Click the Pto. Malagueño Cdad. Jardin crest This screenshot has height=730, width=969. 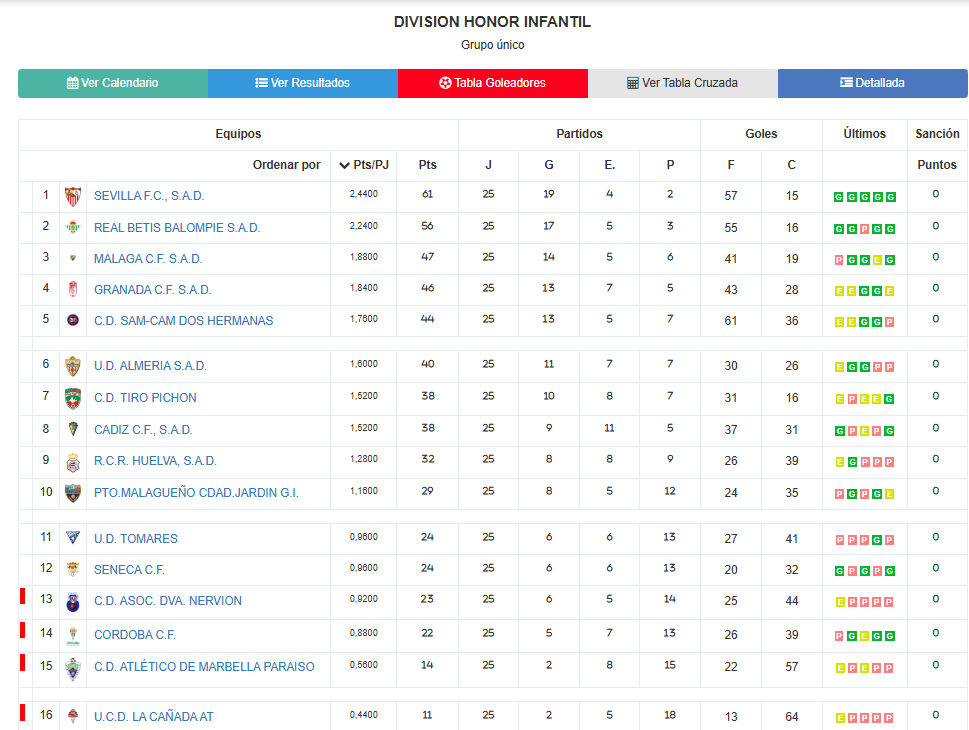[73, 493]
